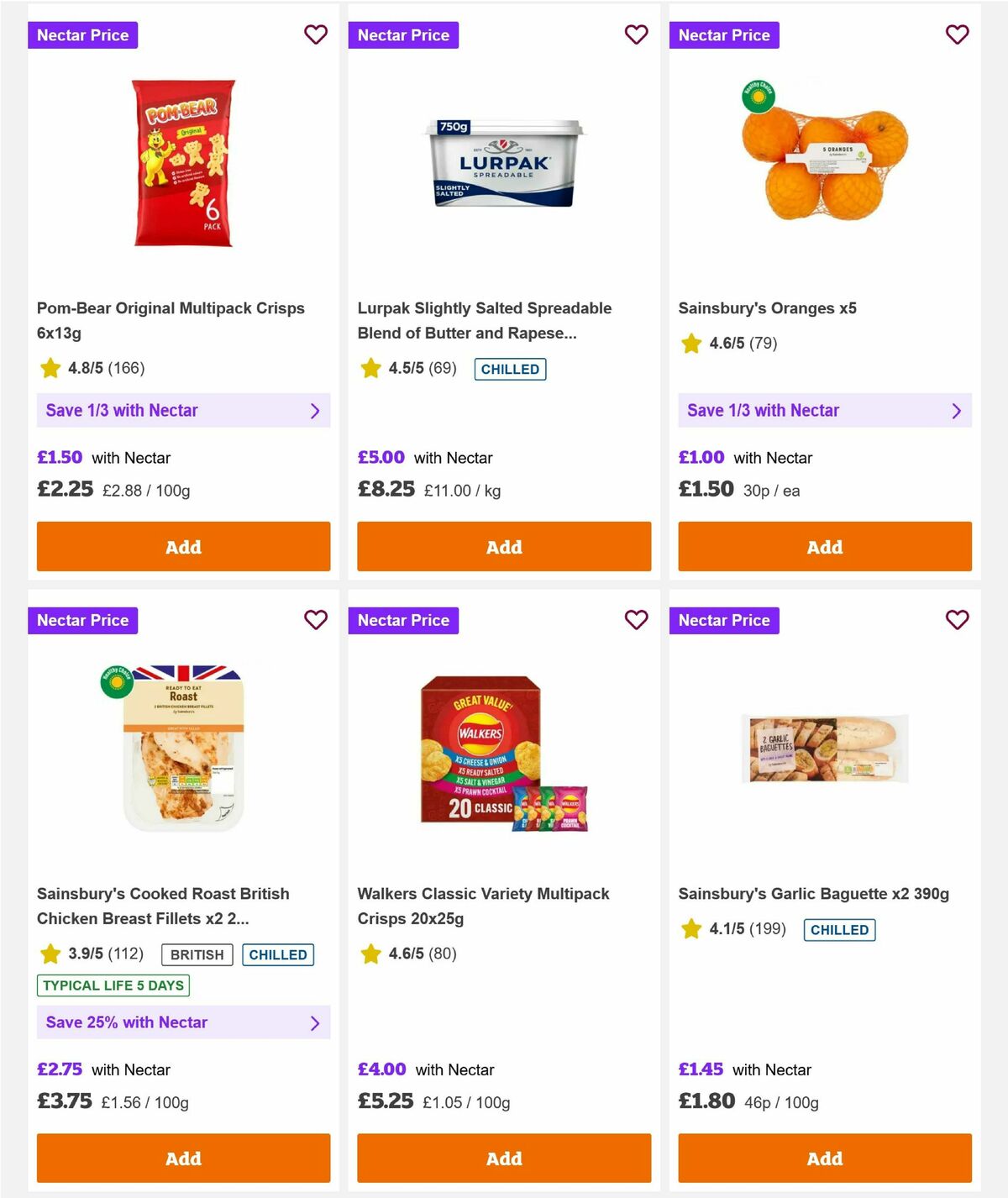Toggle favorite on Walkers variety multipack

637,620
